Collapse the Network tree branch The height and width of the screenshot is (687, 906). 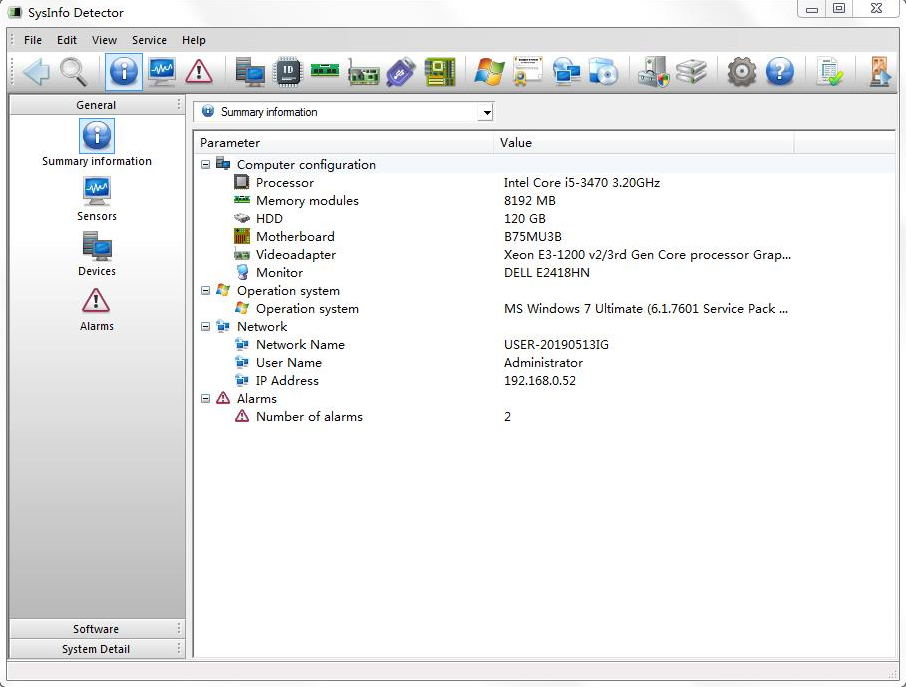pos(207,326)
